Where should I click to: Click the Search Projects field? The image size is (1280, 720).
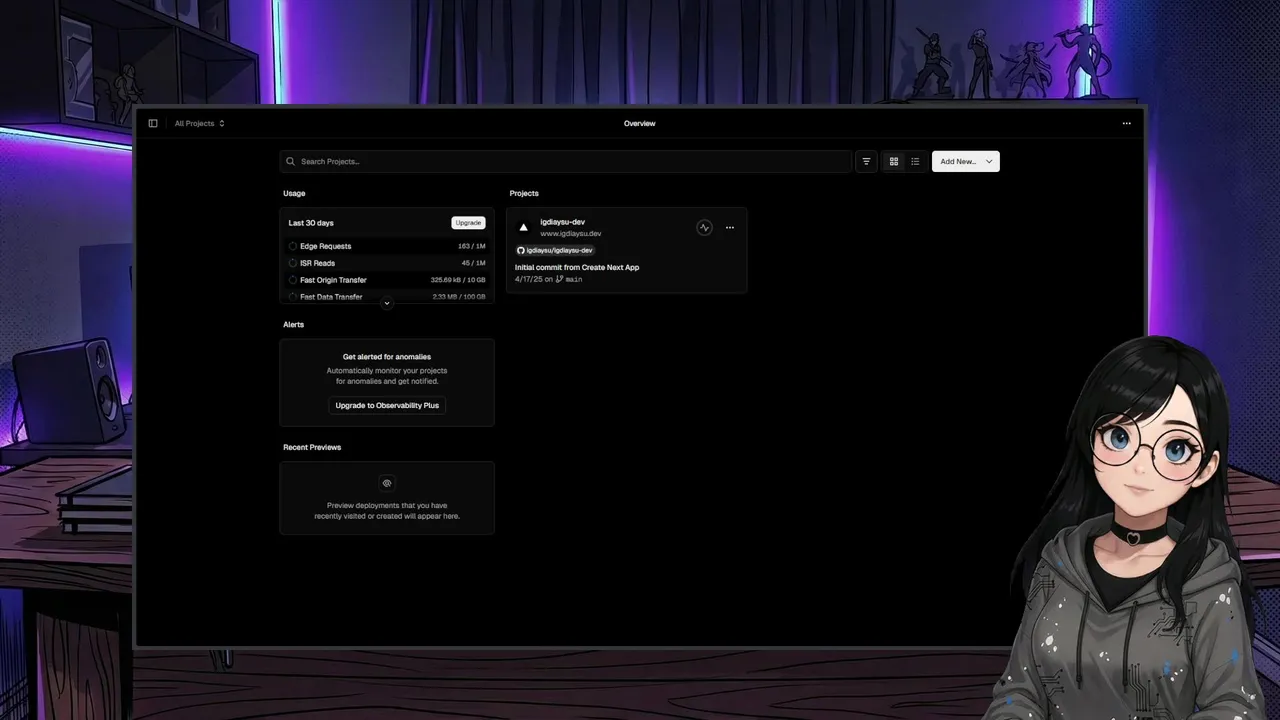(x=566, y=161)
